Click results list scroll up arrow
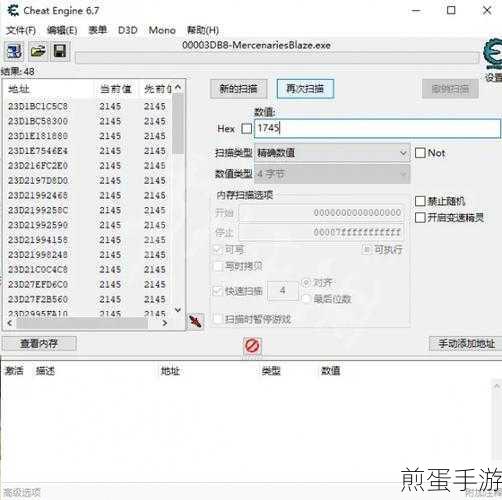Viewport: 502px width, 500px height. pyautogui.click(x=178, y=88)
